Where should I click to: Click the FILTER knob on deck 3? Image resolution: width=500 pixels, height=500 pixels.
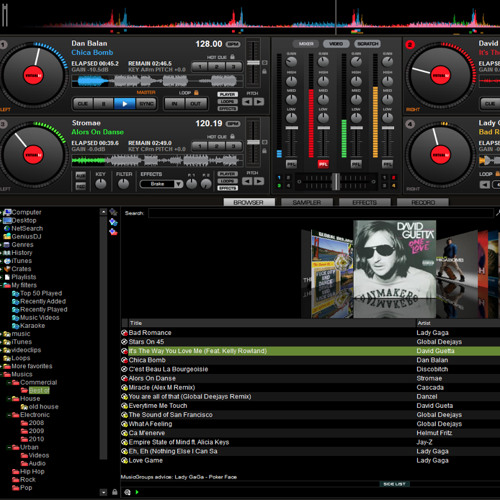123,184
